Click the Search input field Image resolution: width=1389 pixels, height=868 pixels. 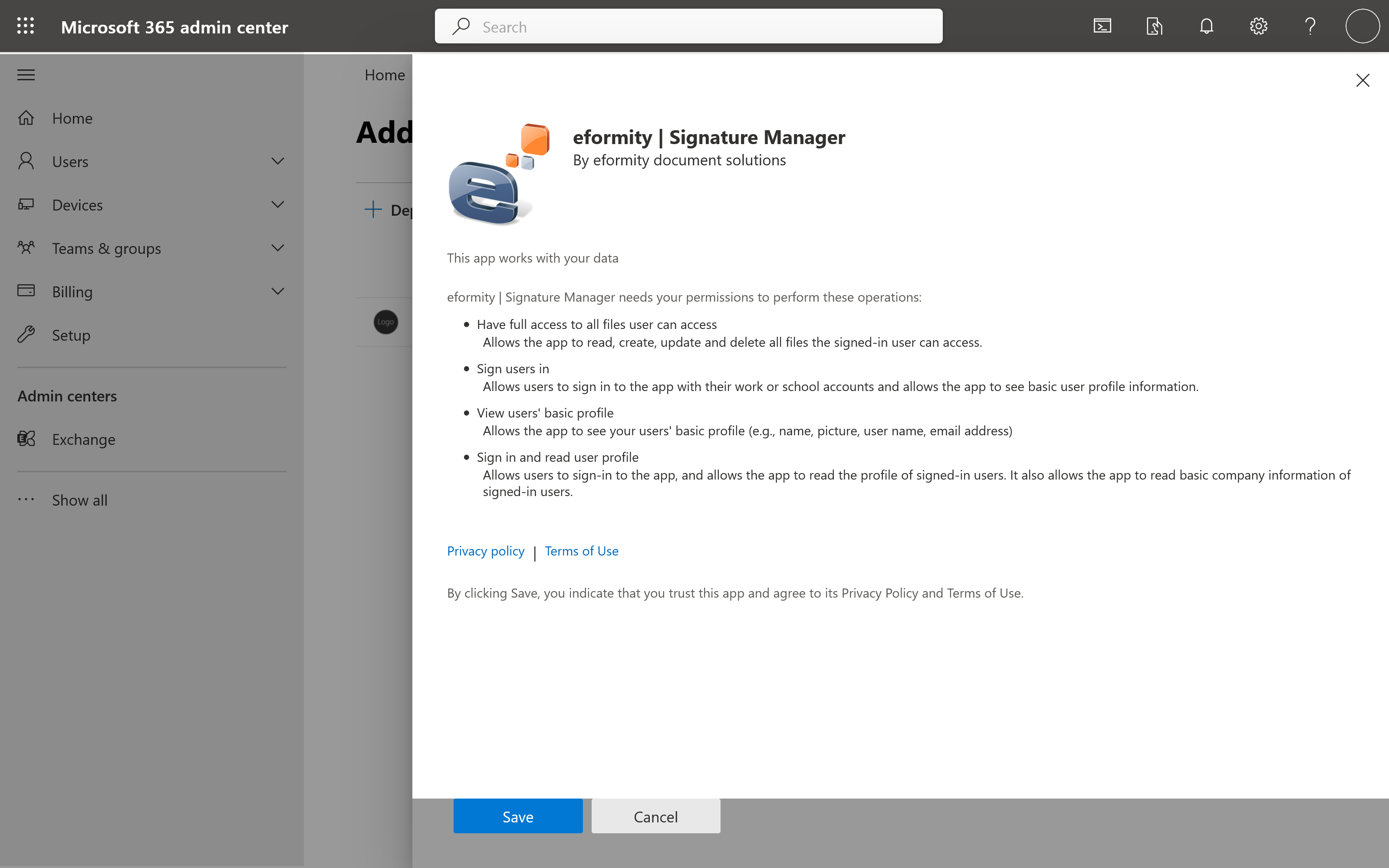(689, 26)
